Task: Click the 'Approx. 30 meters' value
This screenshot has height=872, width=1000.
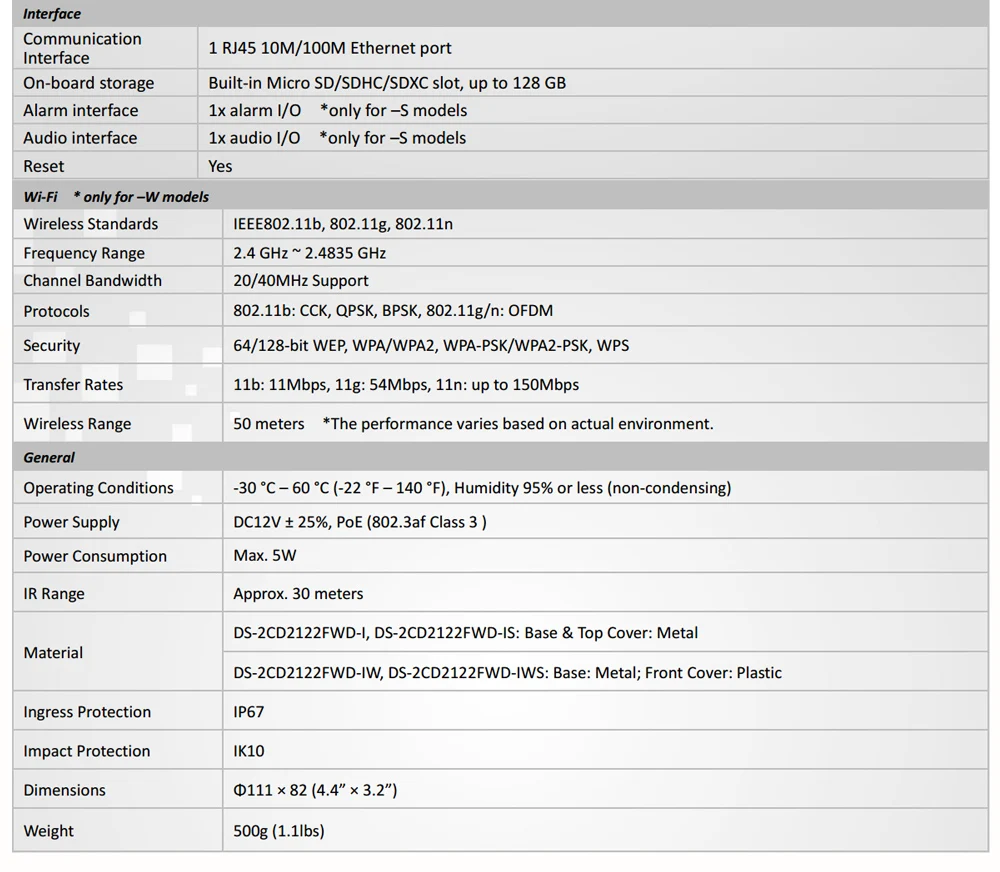Action: [298, 594]
